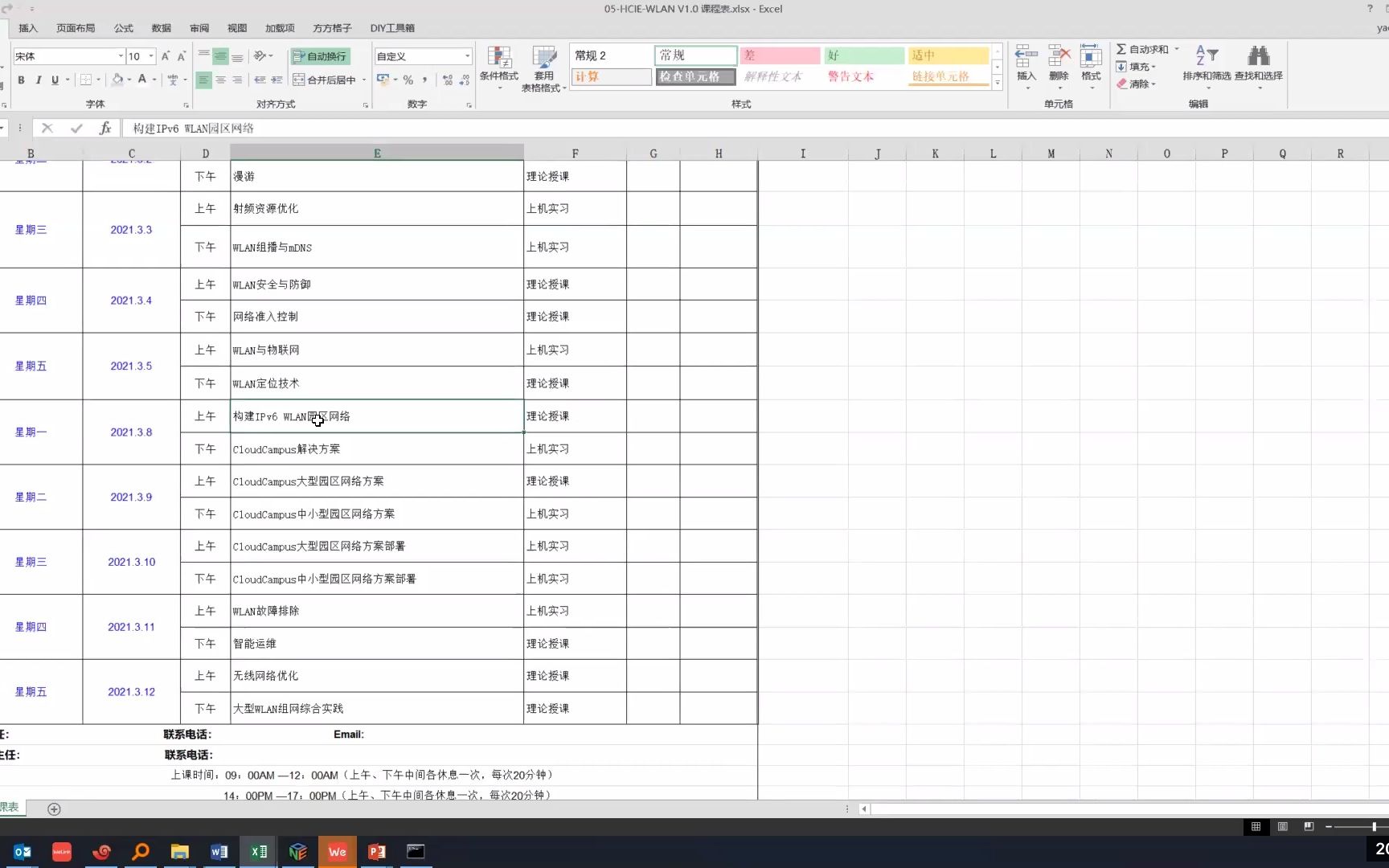Click the bottom align icon
Viewport: 1389px width, 868px height.
point(237,56)
